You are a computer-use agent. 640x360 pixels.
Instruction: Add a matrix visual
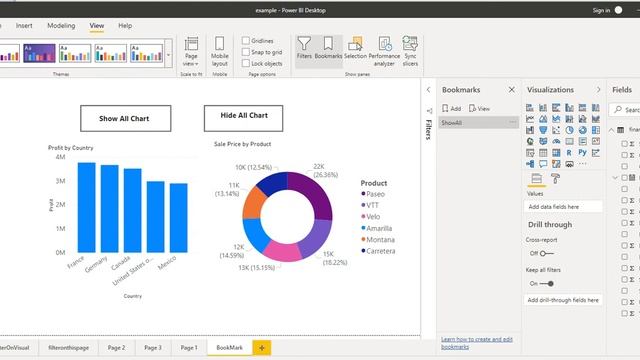[x=556, y=153]
